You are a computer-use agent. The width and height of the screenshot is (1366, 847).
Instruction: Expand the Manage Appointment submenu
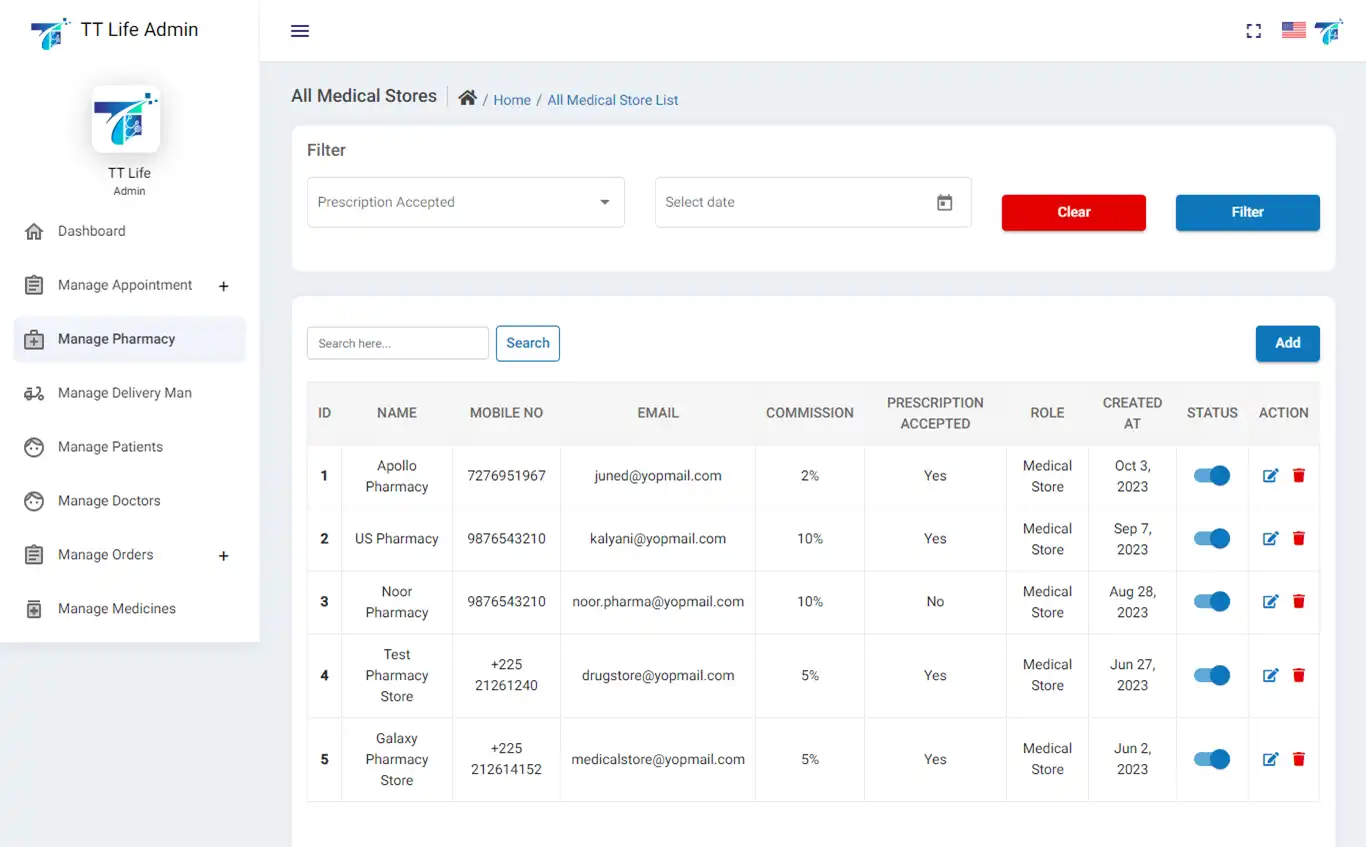click(x=224, y=286)
